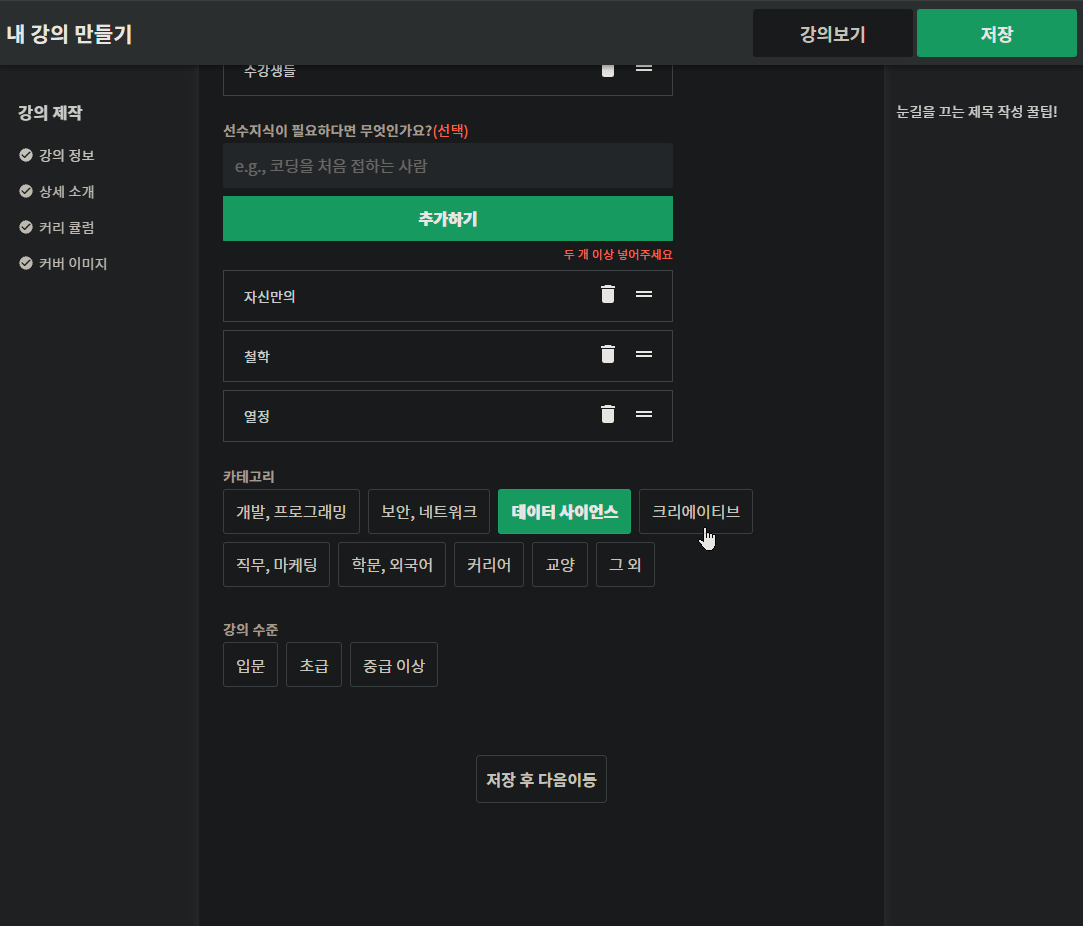Pick the 직무, 마케팅 category

(x=276, y=565)
